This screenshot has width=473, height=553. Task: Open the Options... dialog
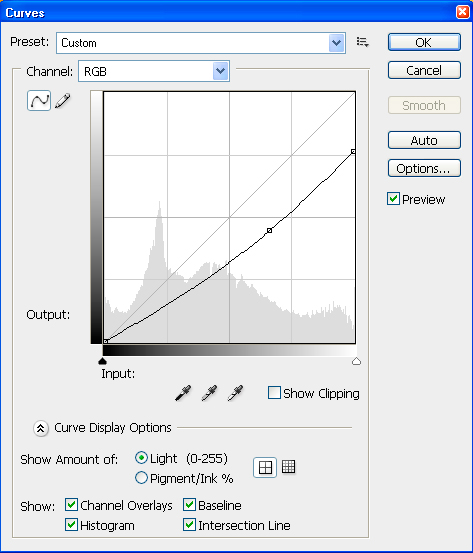click(x=424, y=168)
